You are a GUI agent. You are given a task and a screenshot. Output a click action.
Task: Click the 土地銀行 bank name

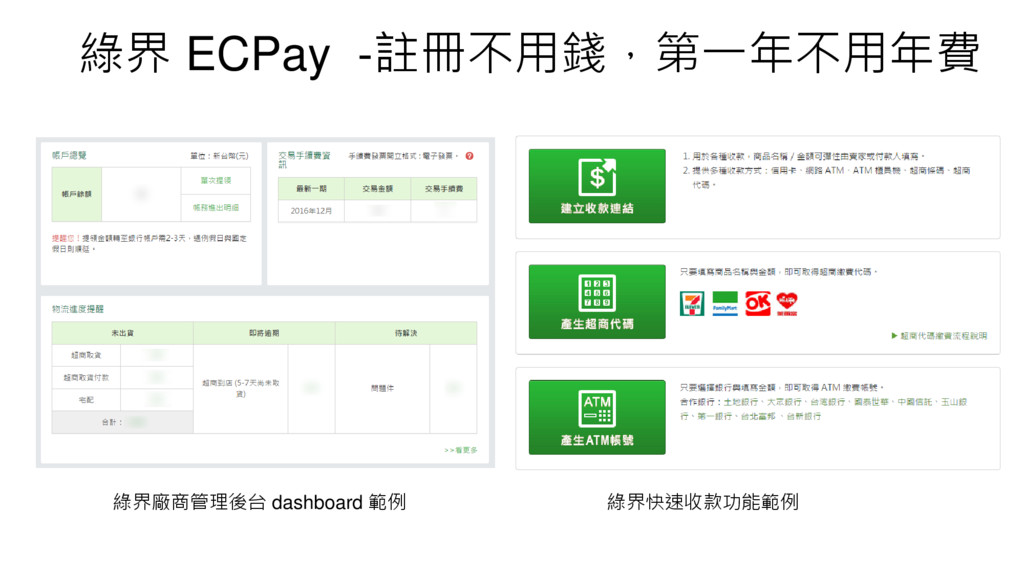click(741, 402)
